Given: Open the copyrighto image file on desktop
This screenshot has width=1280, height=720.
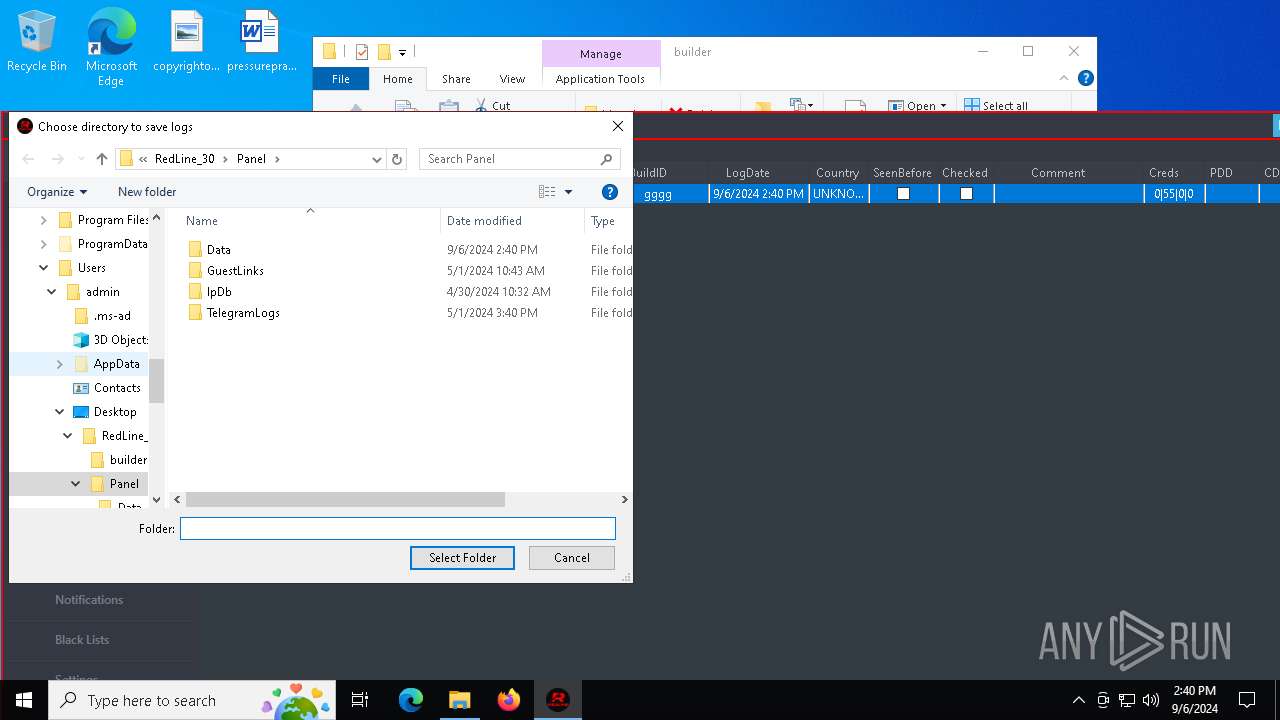Looking at the screenshot, I should [x=186, y=42].
